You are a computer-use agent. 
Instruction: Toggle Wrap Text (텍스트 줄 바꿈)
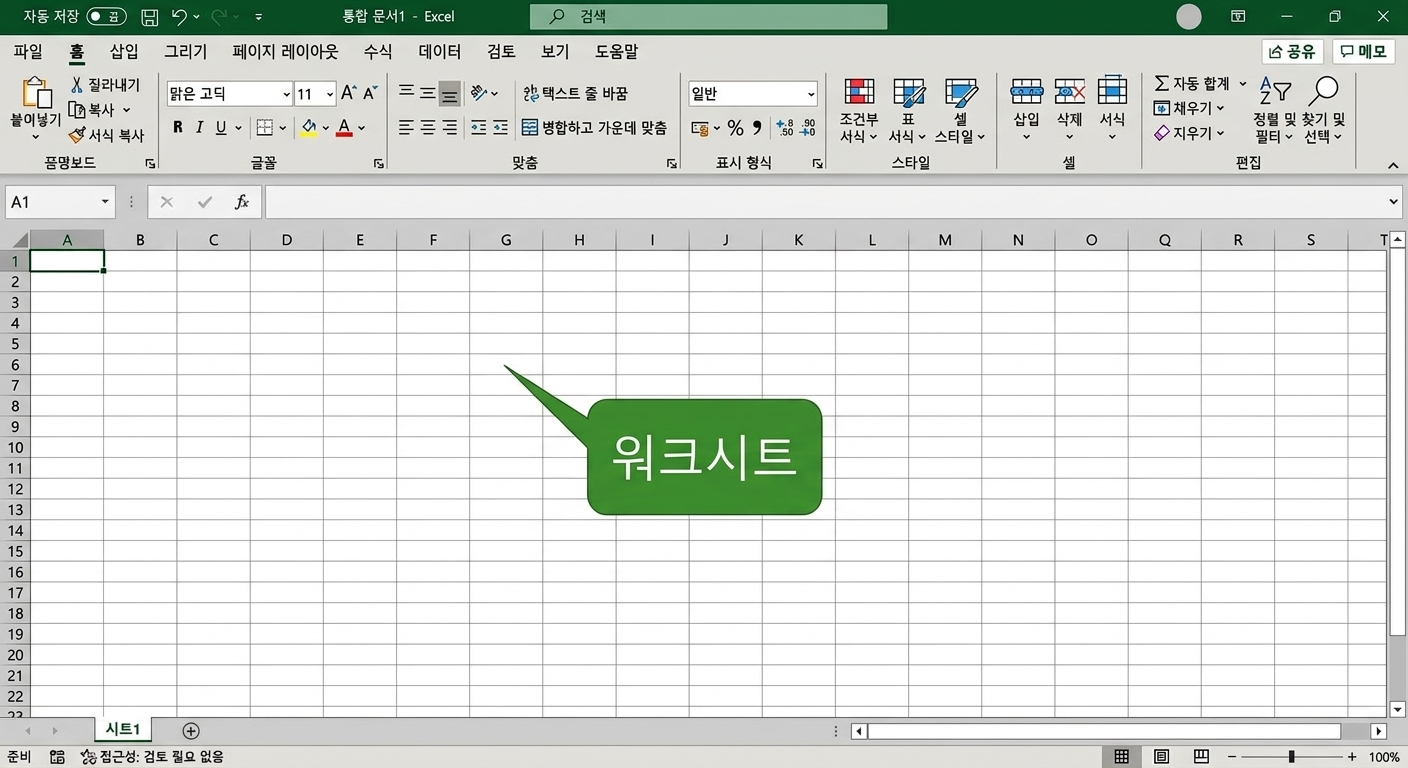[x=576, y=94]
